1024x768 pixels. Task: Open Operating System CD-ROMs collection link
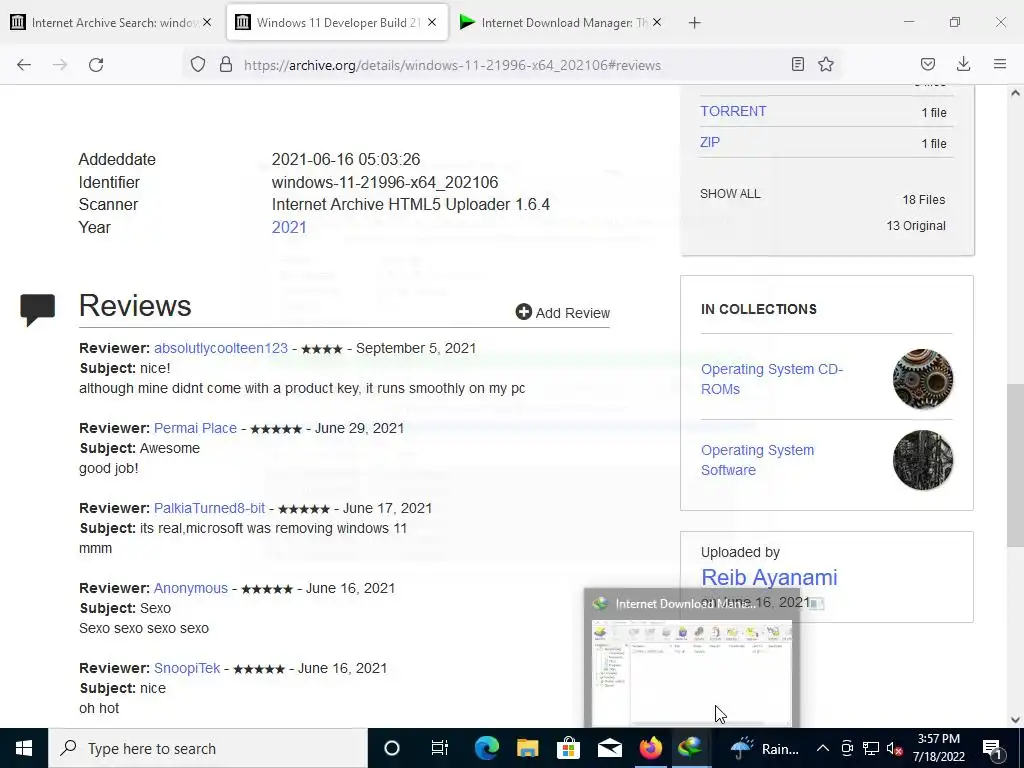click(x=771, y=379)
